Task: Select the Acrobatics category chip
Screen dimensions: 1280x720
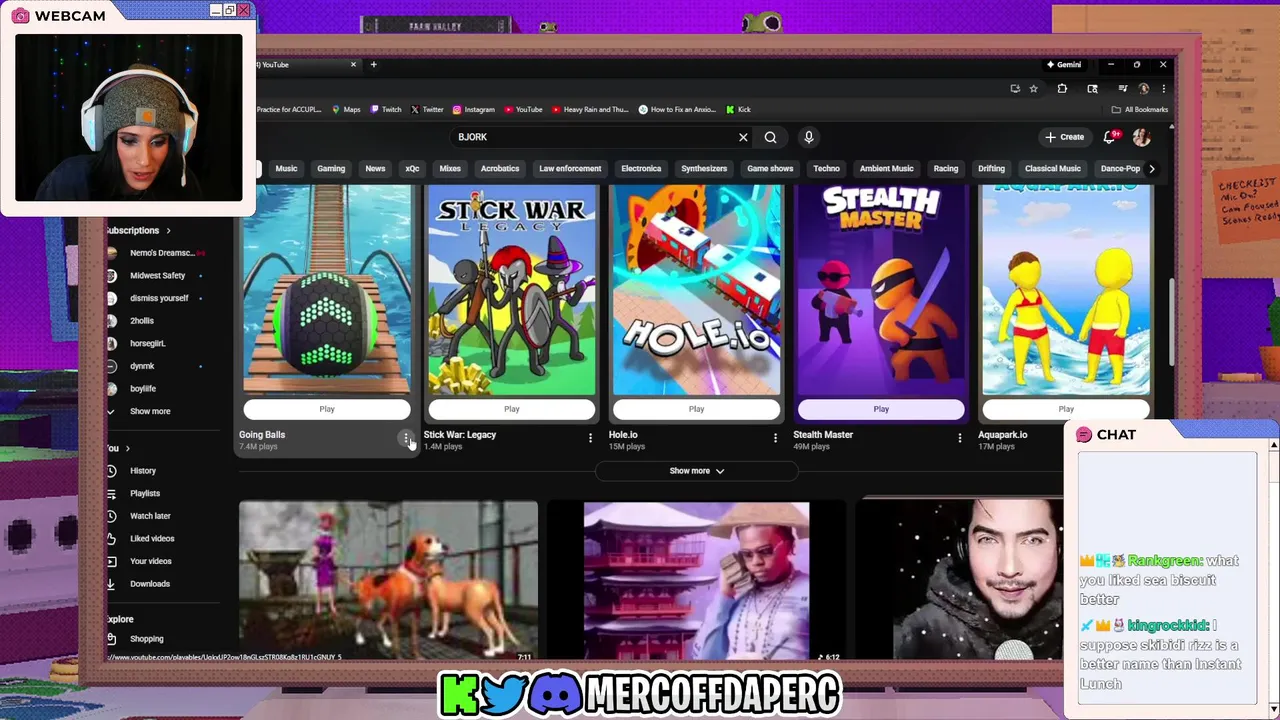Action: [500, 169]
